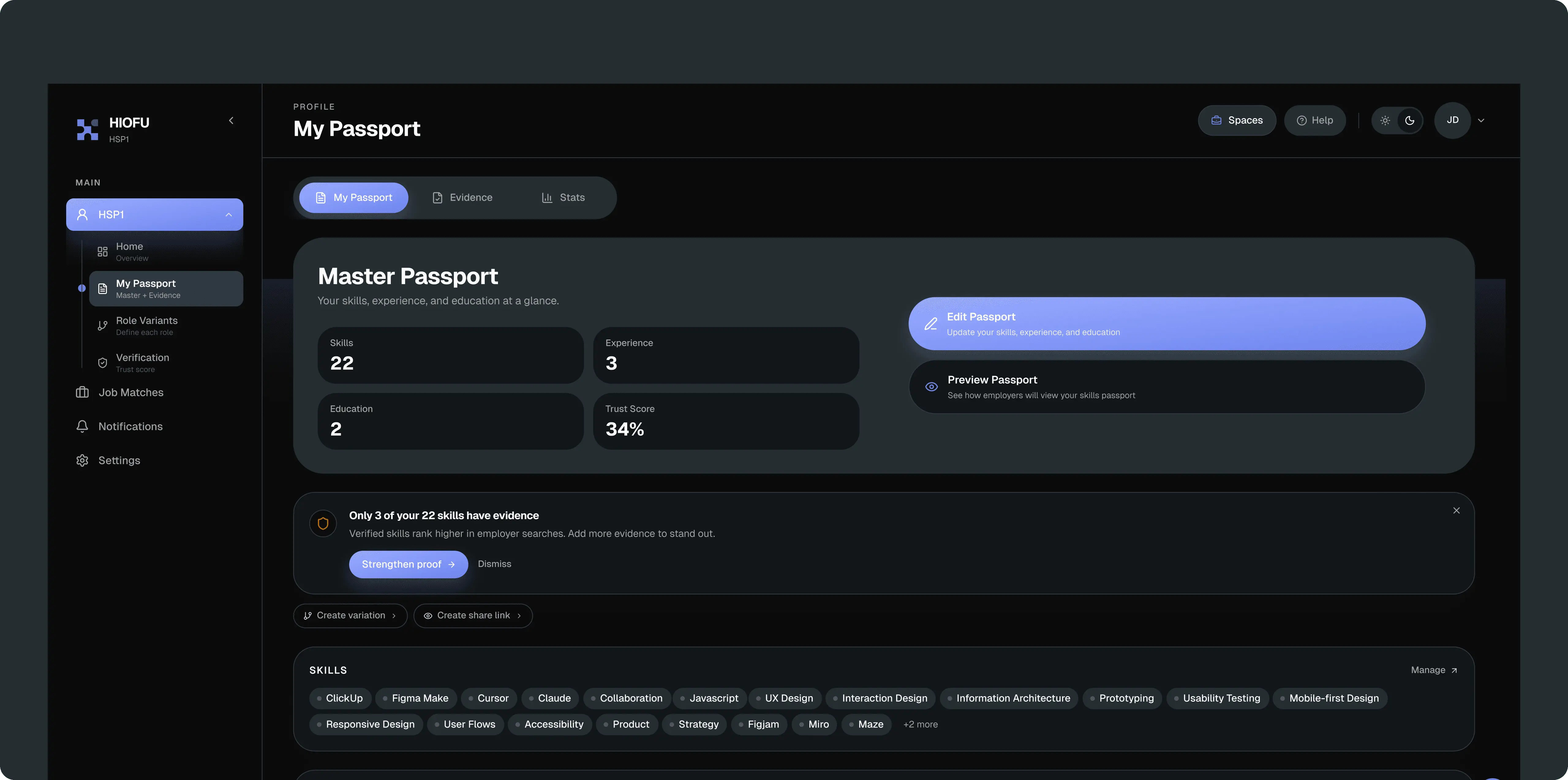Click the Edit Passport pencil icon
This screenshot has height=780, width=1568.
click(x=931, y=324)
